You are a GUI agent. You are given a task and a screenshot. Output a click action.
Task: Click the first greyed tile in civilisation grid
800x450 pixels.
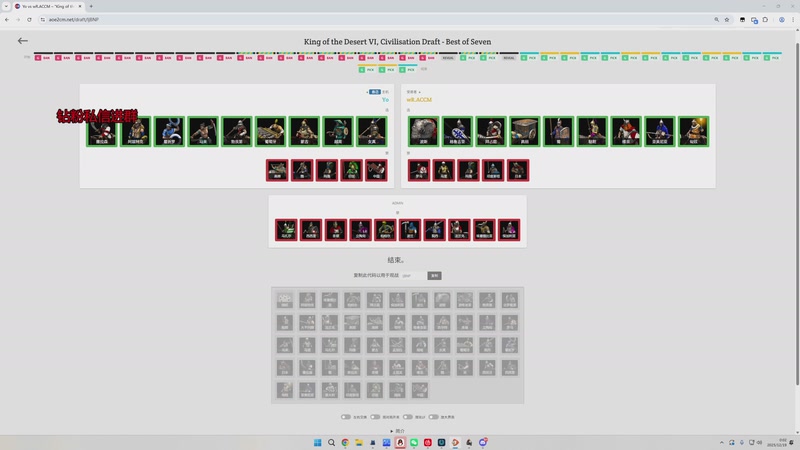pos(285,300)
